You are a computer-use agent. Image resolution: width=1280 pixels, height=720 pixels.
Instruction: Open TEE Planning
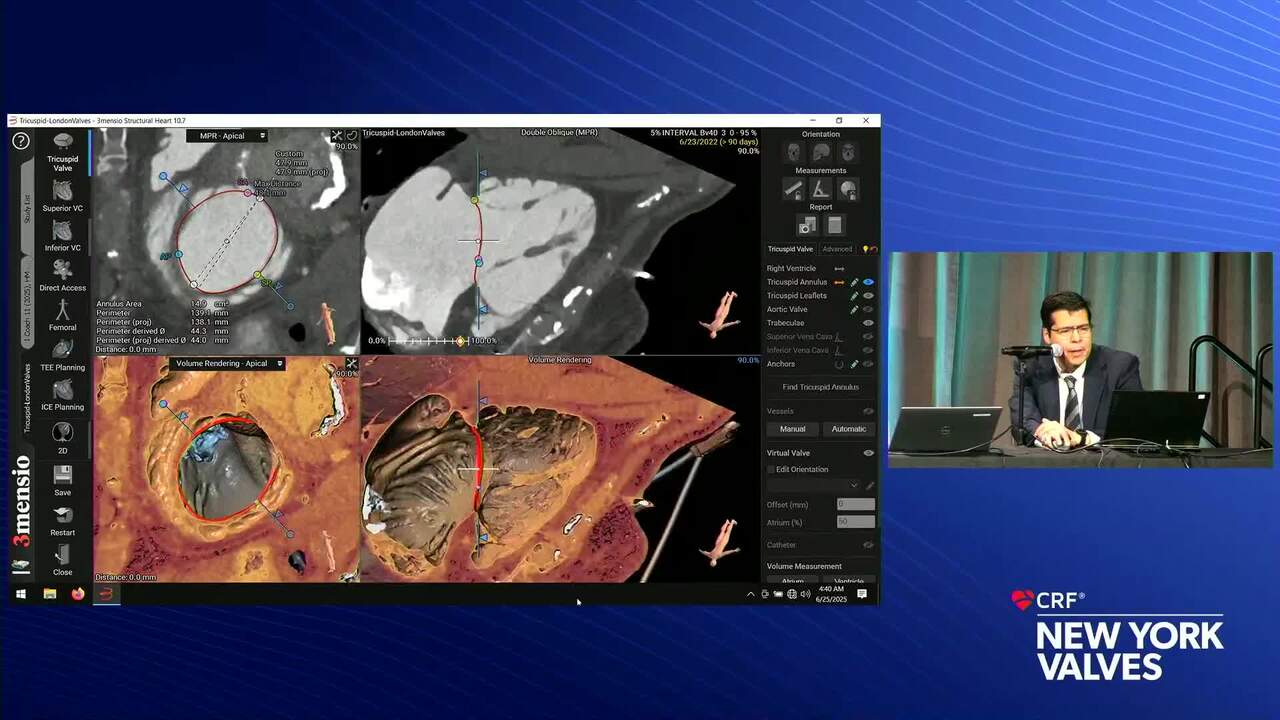coord(62,355)
